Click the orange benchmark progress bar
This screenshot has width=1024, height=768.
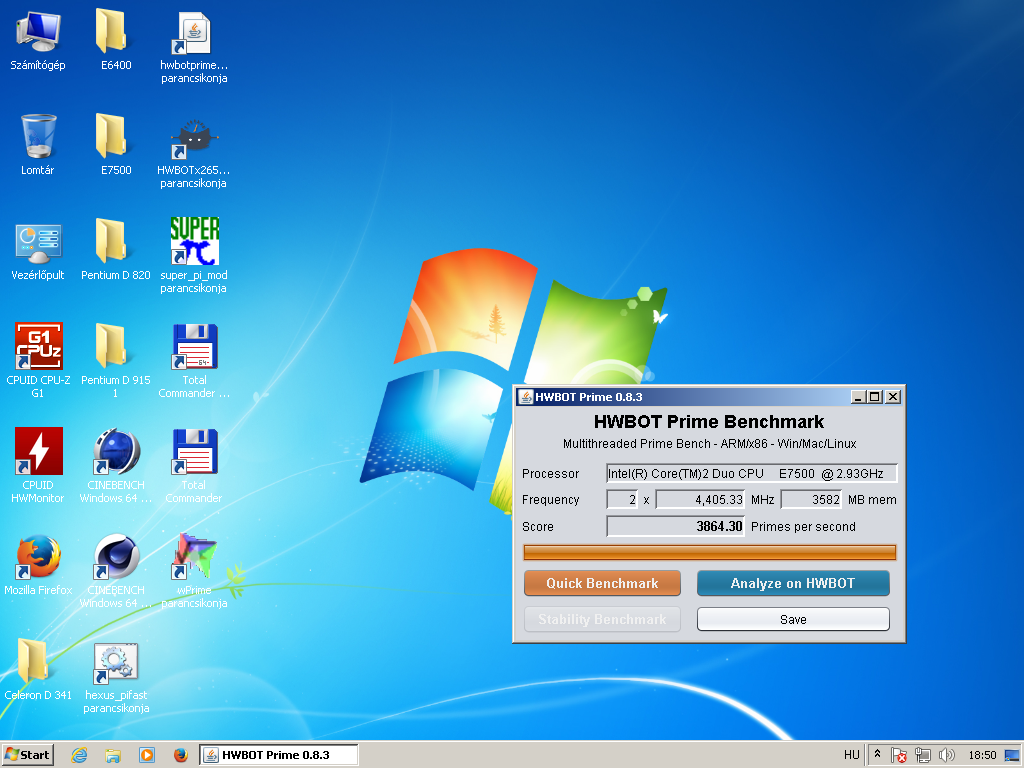710,552
